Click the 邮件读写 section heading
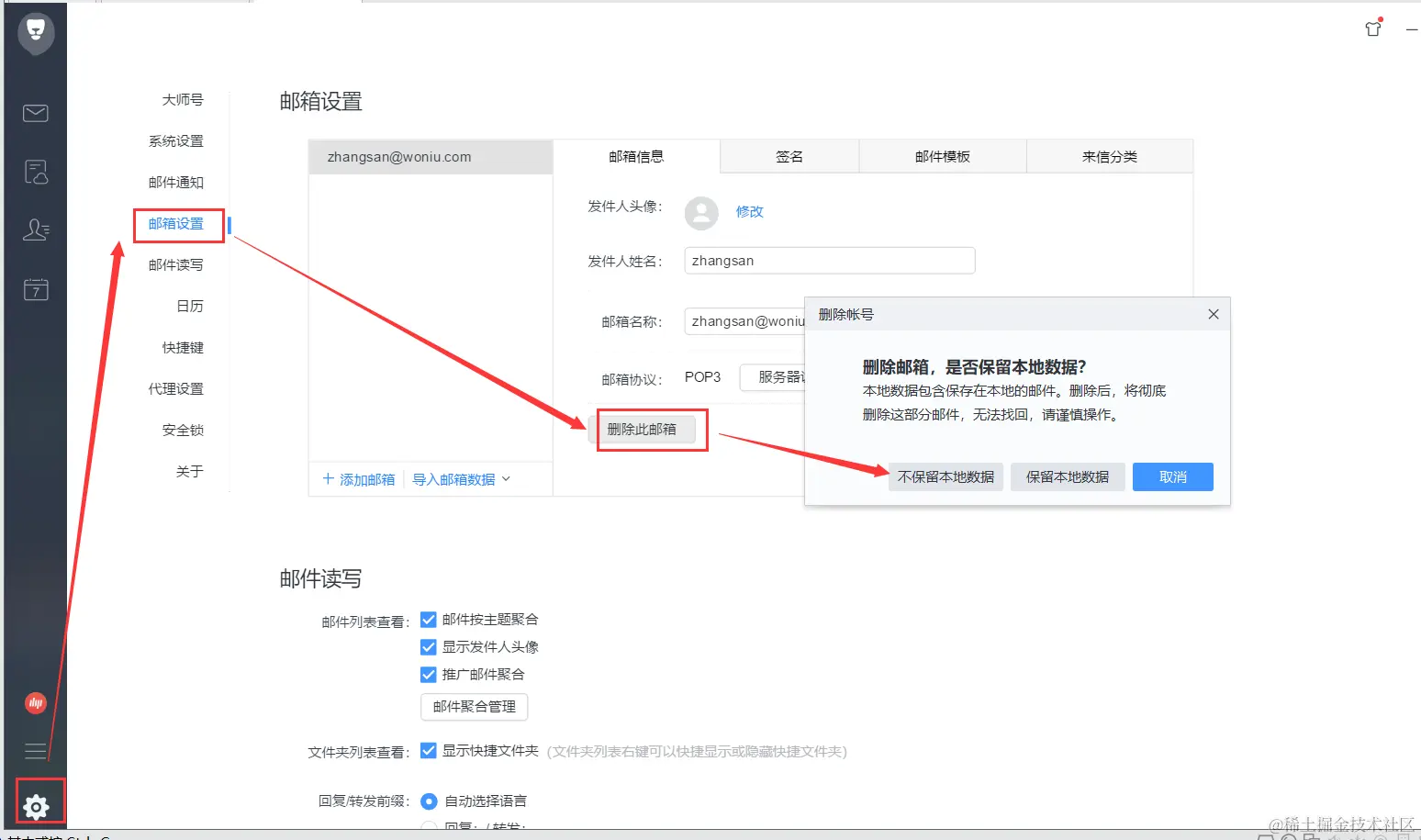This screenshot has width=1421, height=840. tap(321, 578)
